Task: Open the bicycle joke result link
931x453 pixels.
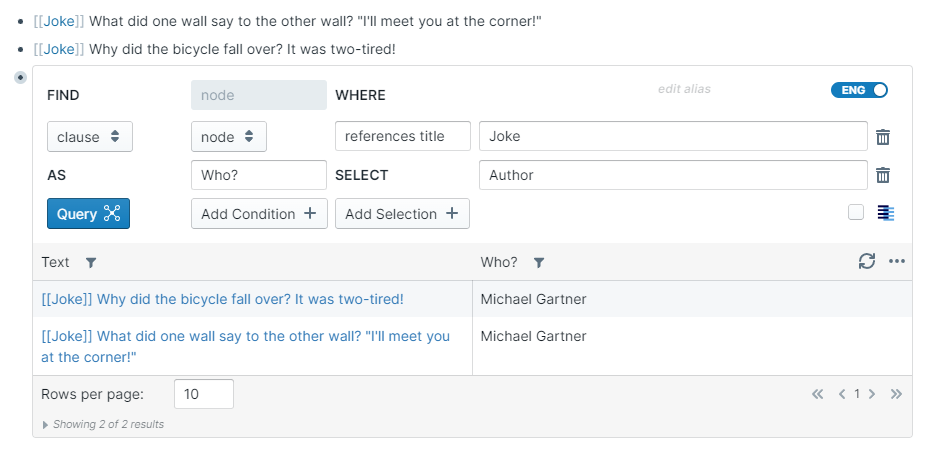Action: 222,299
